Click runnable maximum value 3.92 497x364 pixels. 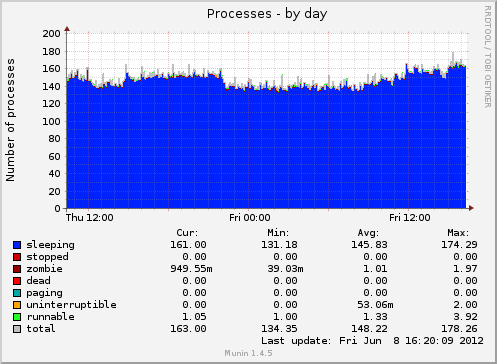[465, 317]
